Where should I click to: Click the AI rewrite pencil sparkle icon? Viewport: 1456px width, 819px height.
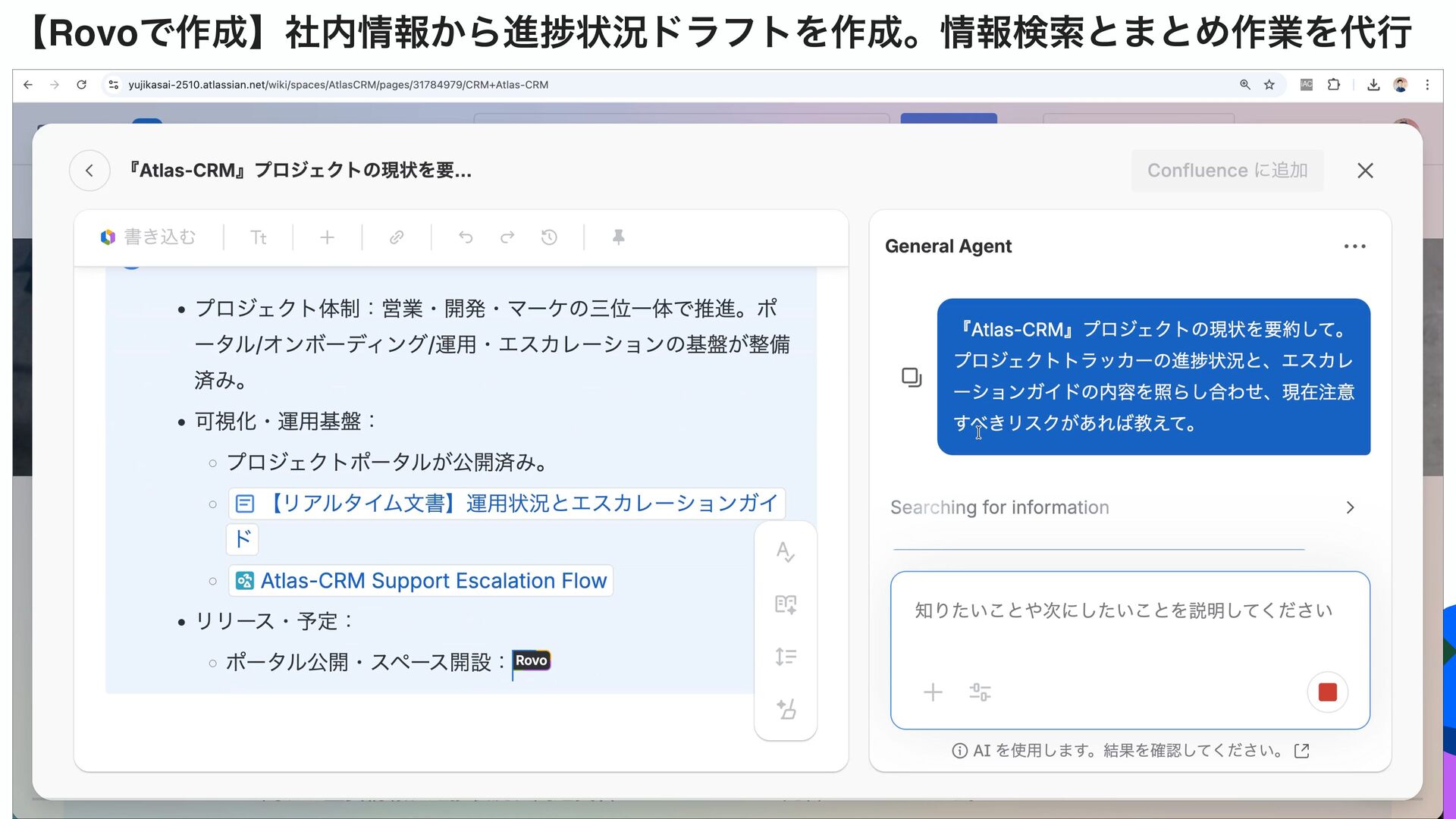point(786,709)
